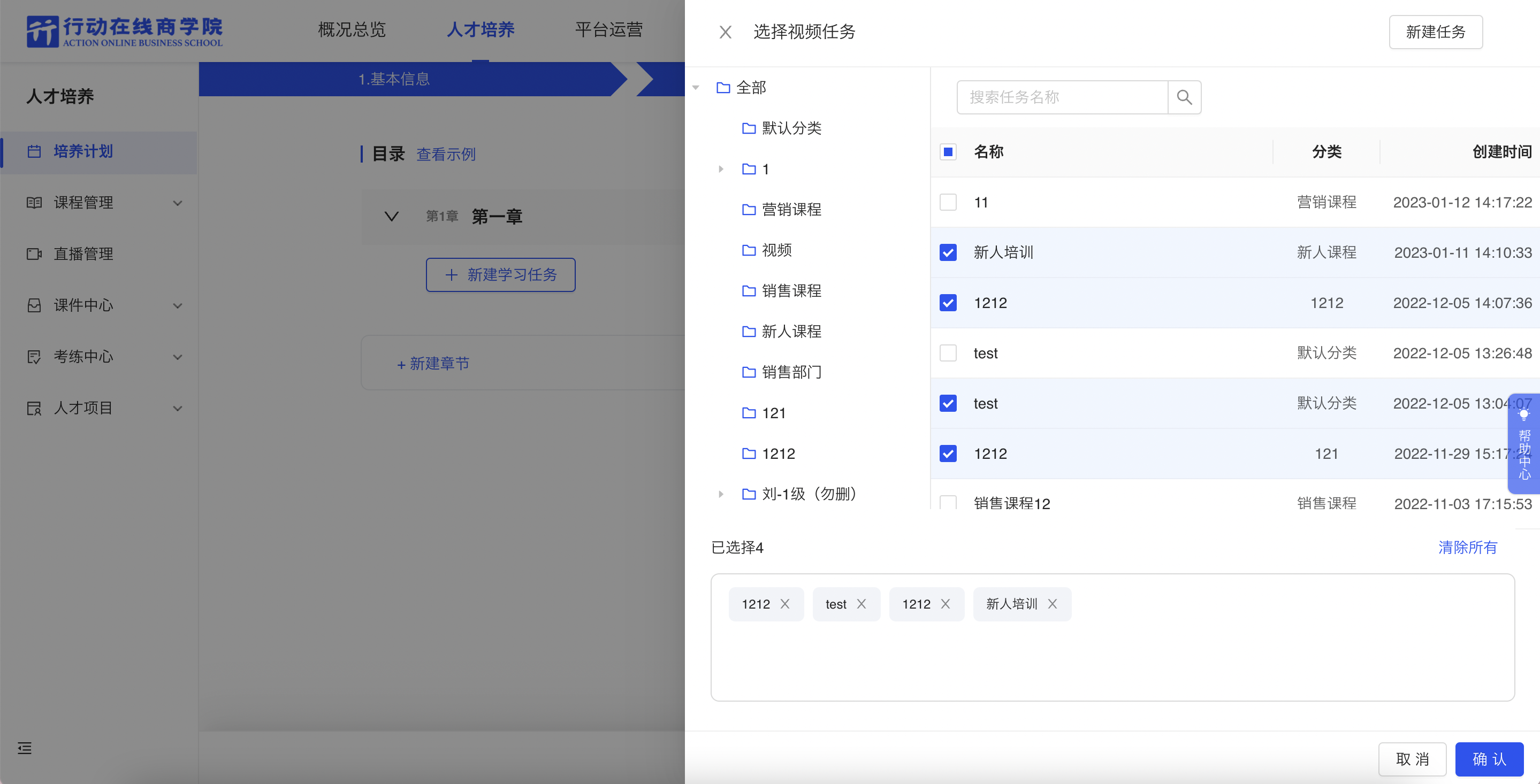Open the 帮助中心 help widget
Image resolution: width=1540 pixels, height=784 pixels.
click(x=1524, y=443)
